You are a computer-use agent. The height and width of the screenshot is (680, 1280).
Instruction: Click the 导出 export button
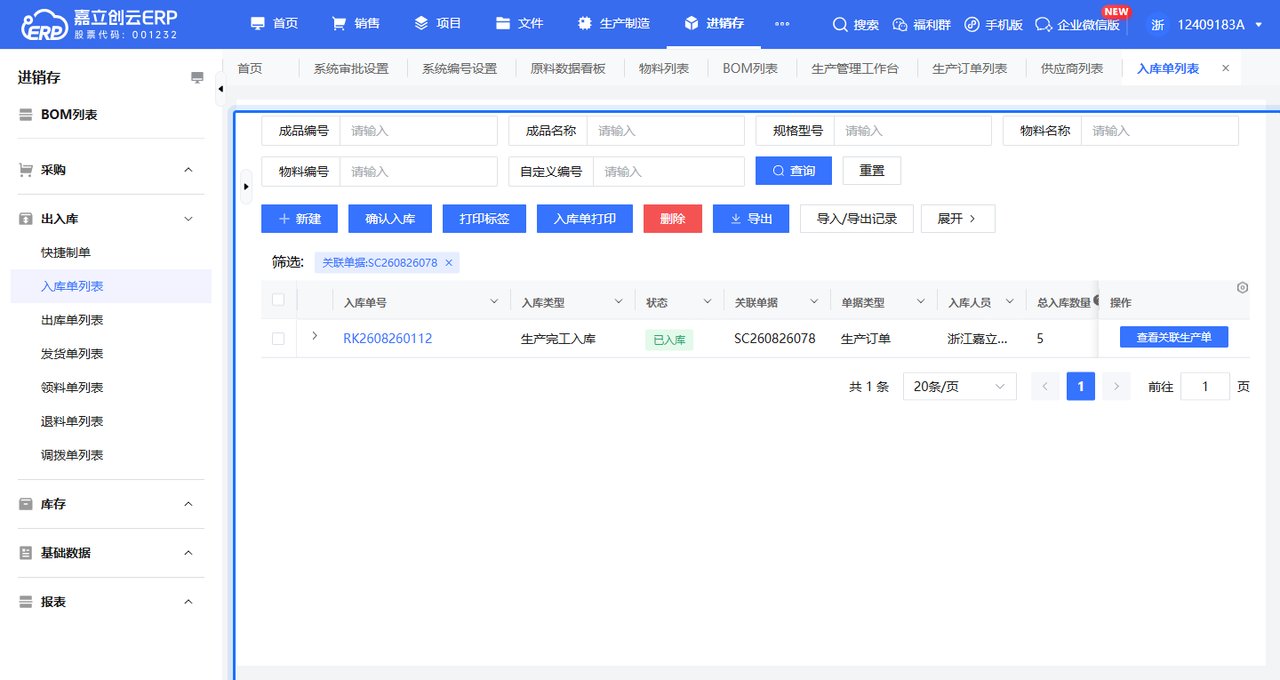(751, 219)
